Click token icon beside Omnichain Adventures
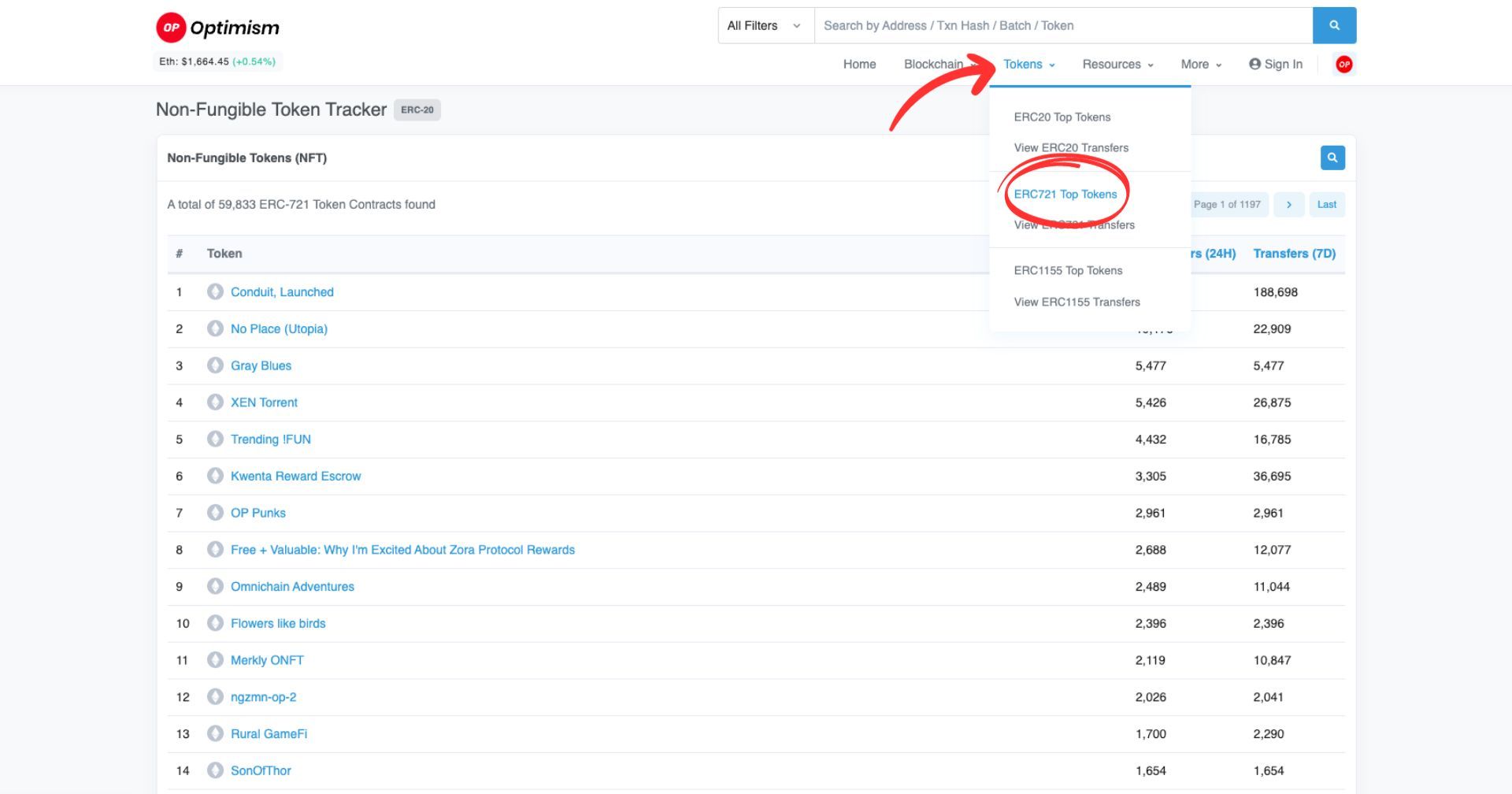Image resolution: width=1512 pixels, height=794 pixels. [x=215, y=586]
